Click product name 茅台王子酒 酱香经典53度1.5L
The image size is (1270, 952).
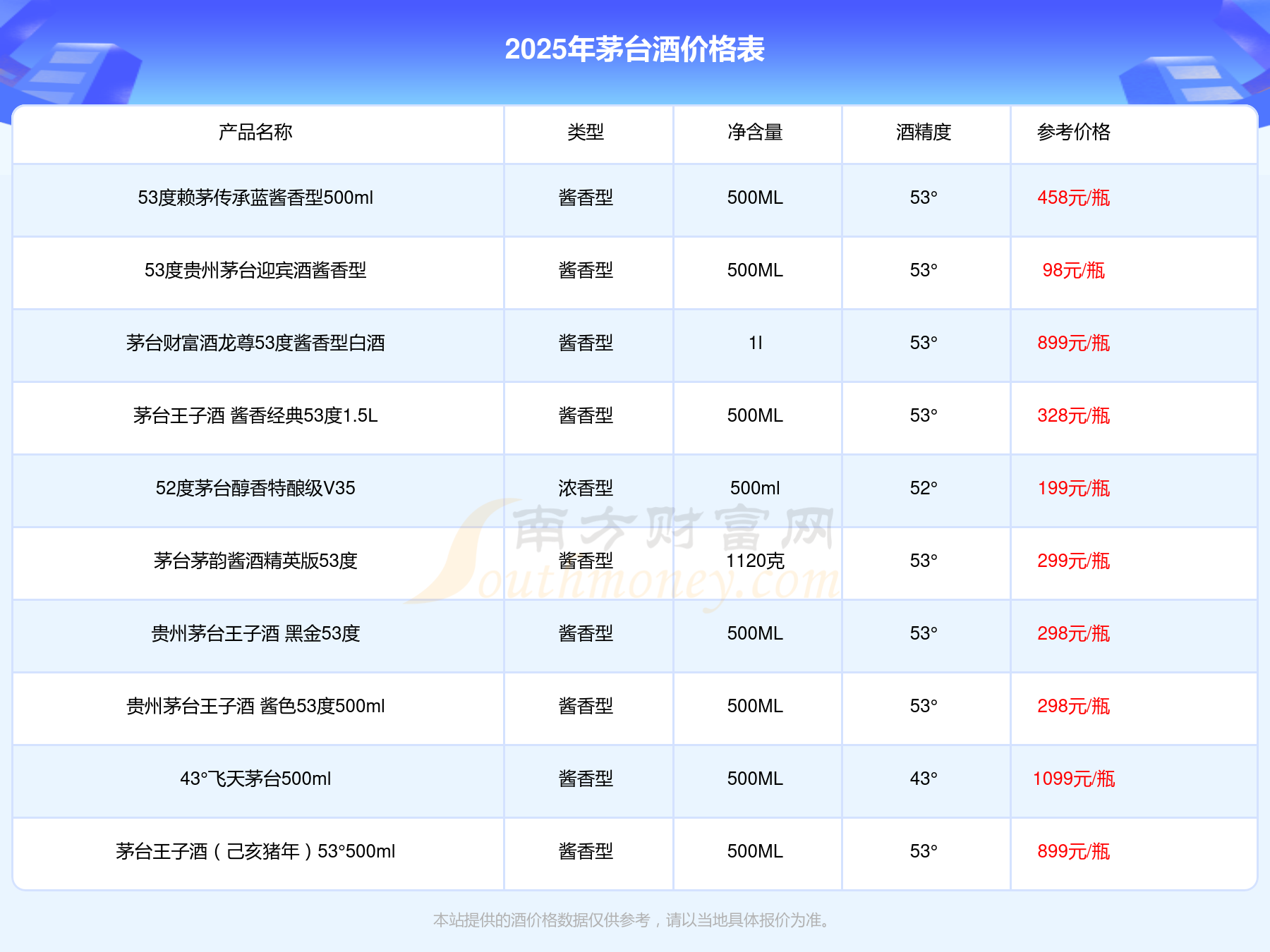pos(255,415)
